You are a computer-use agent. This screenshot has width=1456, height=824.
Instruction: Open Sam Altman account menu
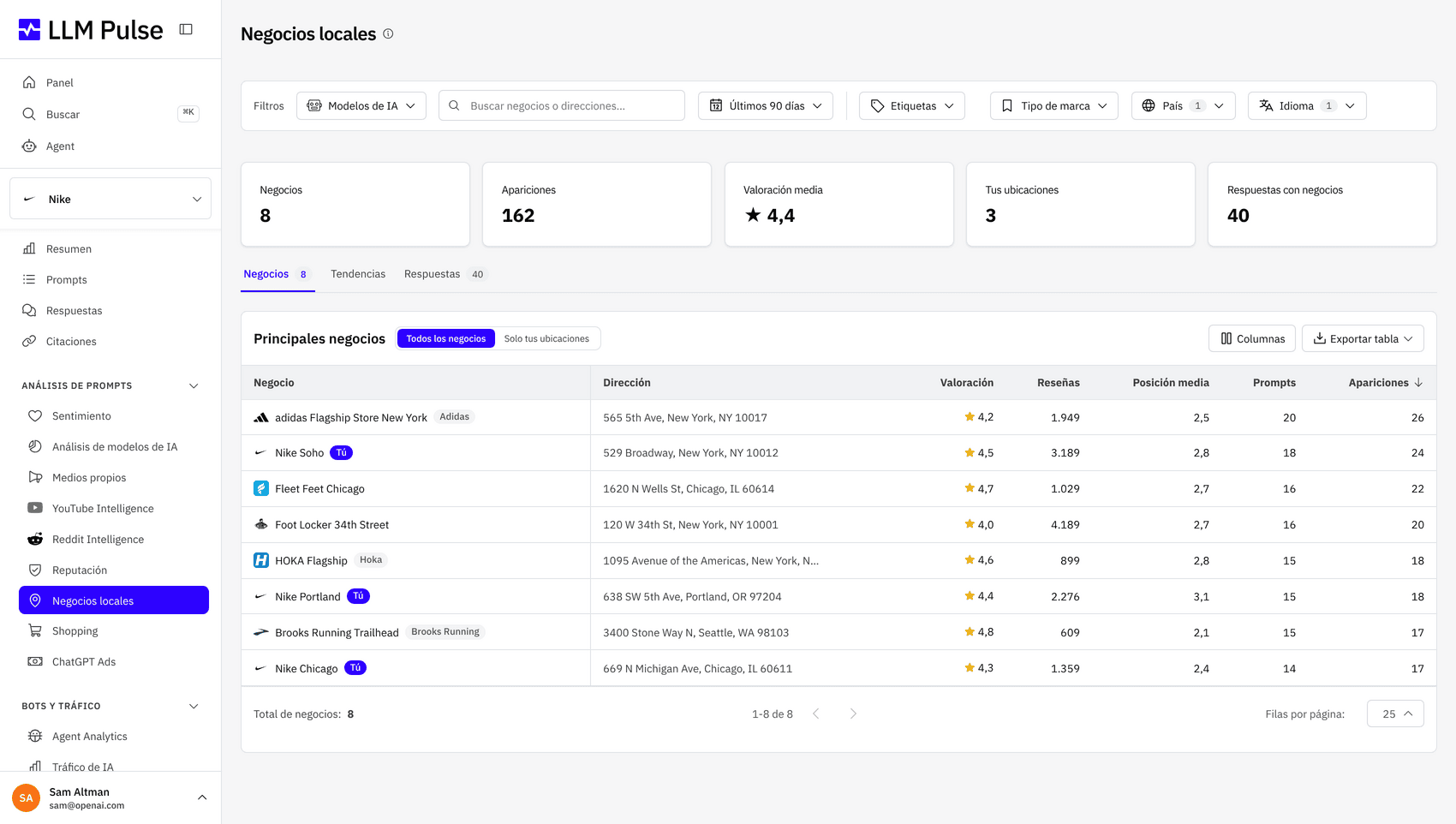[110, 797]
